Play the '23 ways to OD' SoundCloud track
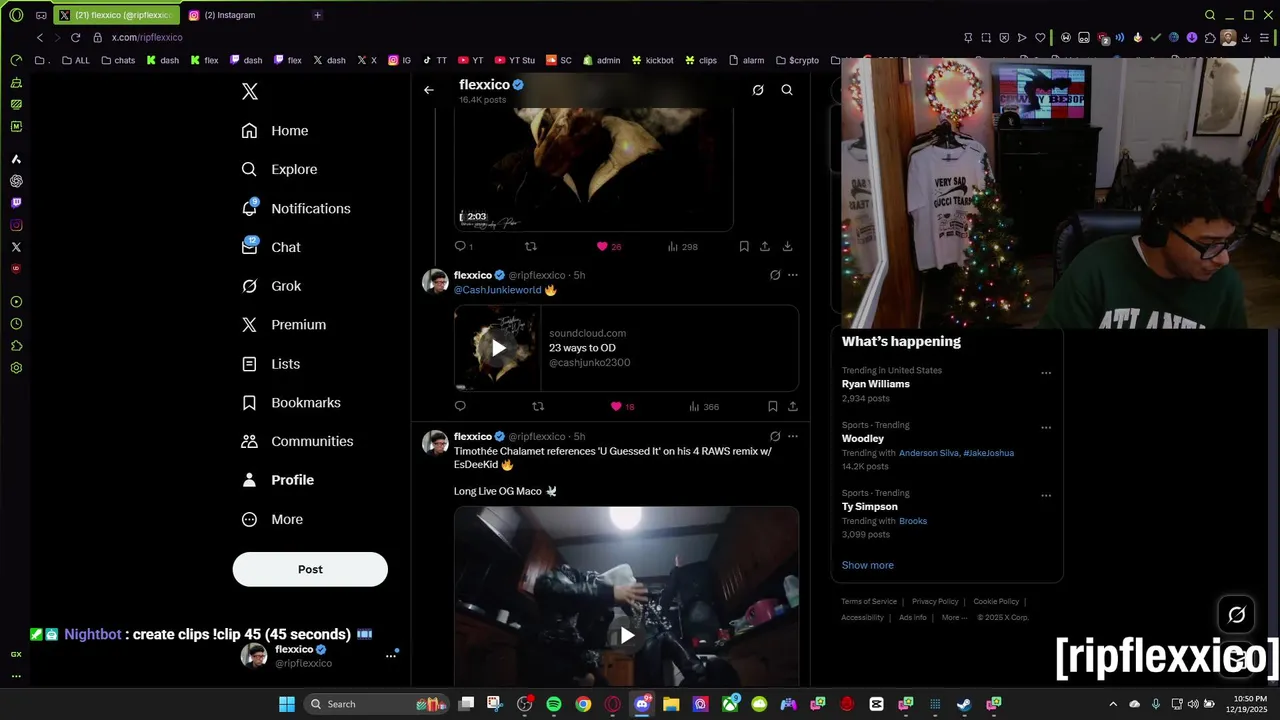Image resolution: width=1280 pixels, height=720 pixels. point(497,348)
